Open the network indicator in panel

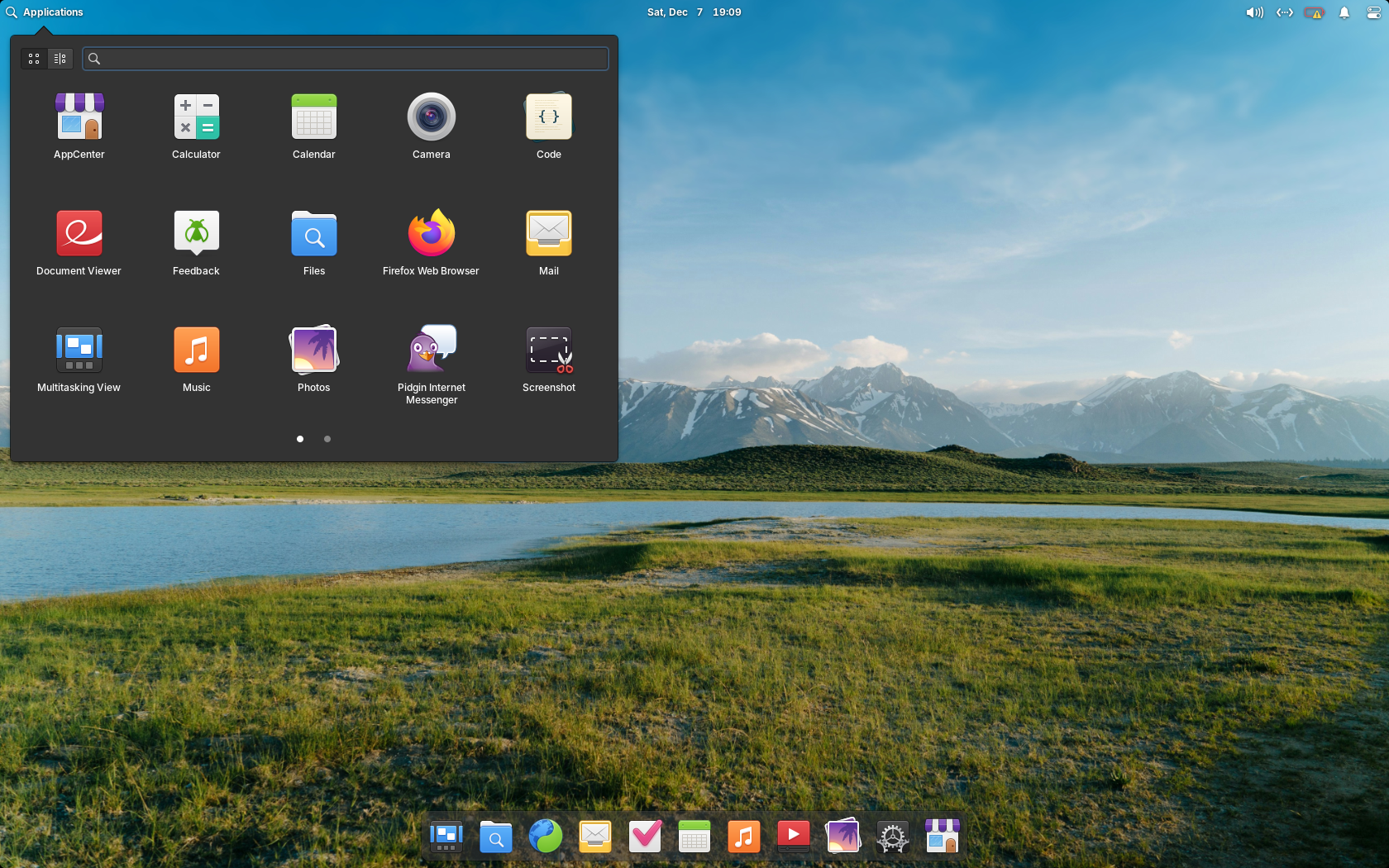1284,12
